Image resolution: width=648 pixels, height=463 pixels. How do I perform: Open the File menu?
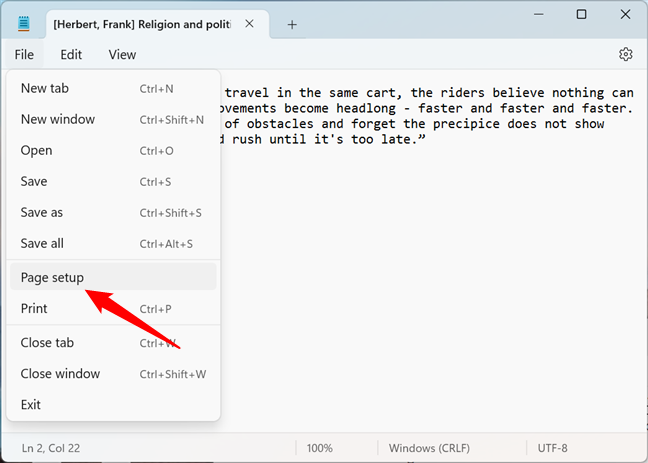pos(25,55)
